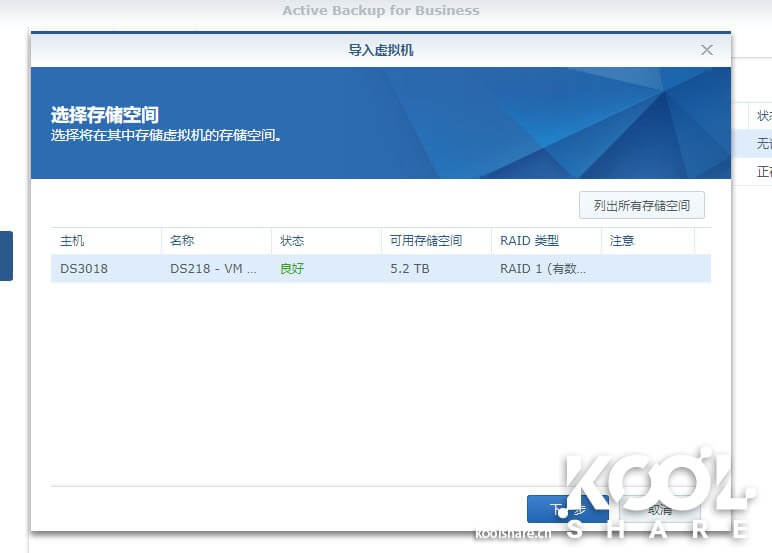Image resolution: width=772 pixels, height=553 pixels.
Task: Click the RAID 1 type cell
Action: (x=543, y=269)
